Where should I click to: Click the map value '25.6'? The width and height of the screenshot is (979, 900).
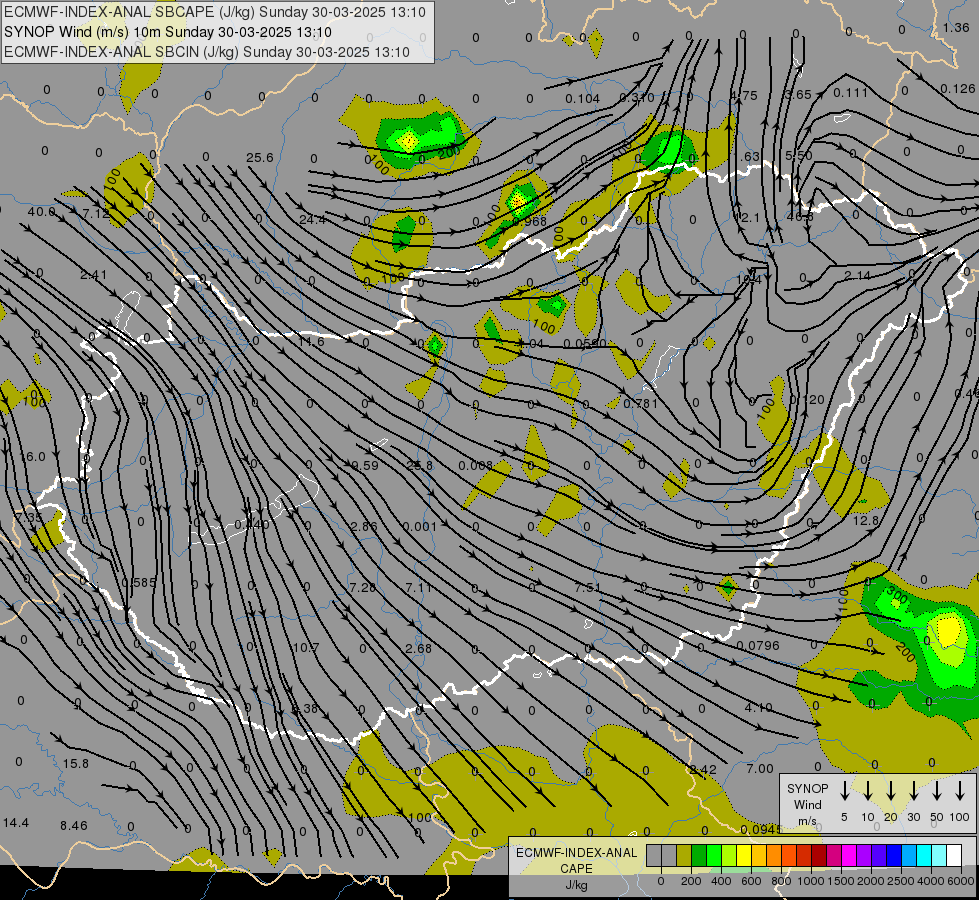pos(260,157)
